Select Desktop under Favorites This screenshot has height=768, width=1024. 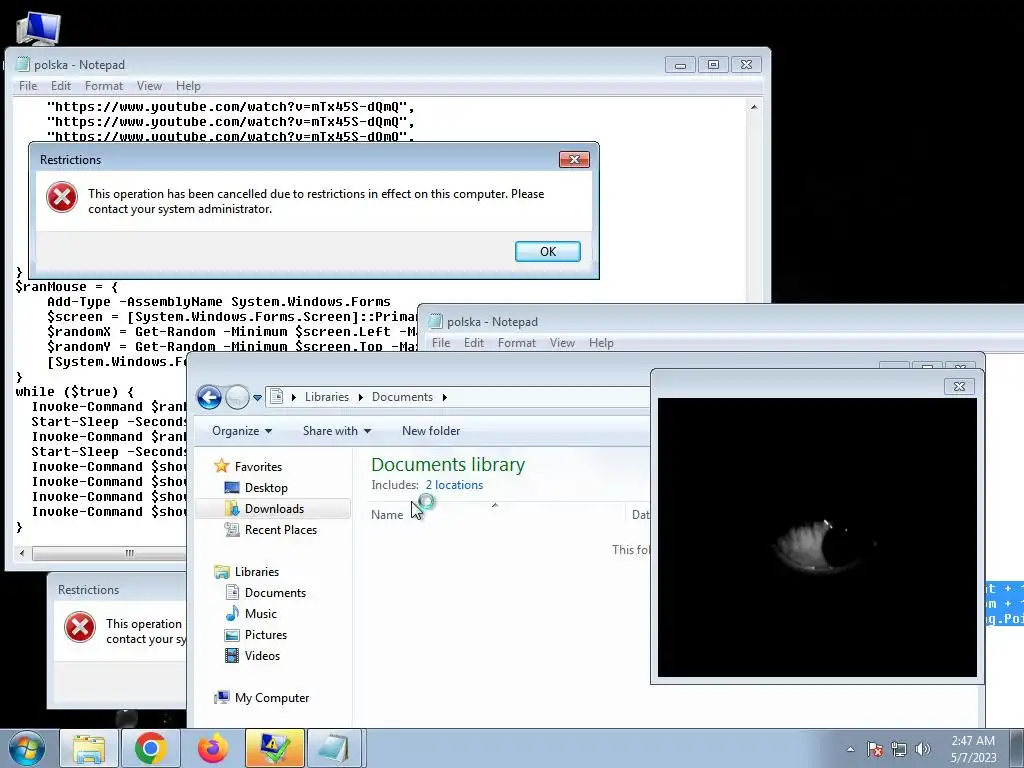[x=266, y=488]
